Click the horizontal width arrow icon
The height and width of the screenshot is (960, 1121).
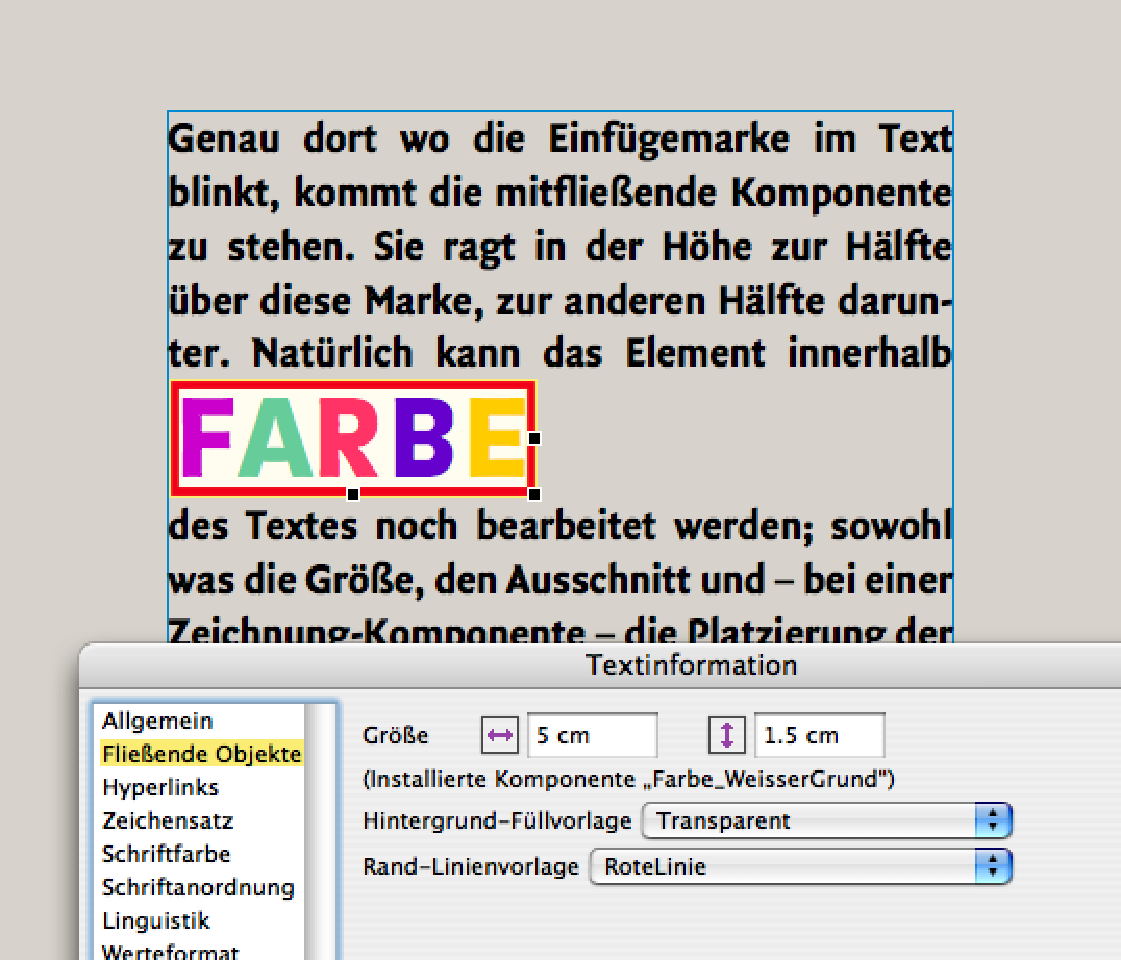499,735
